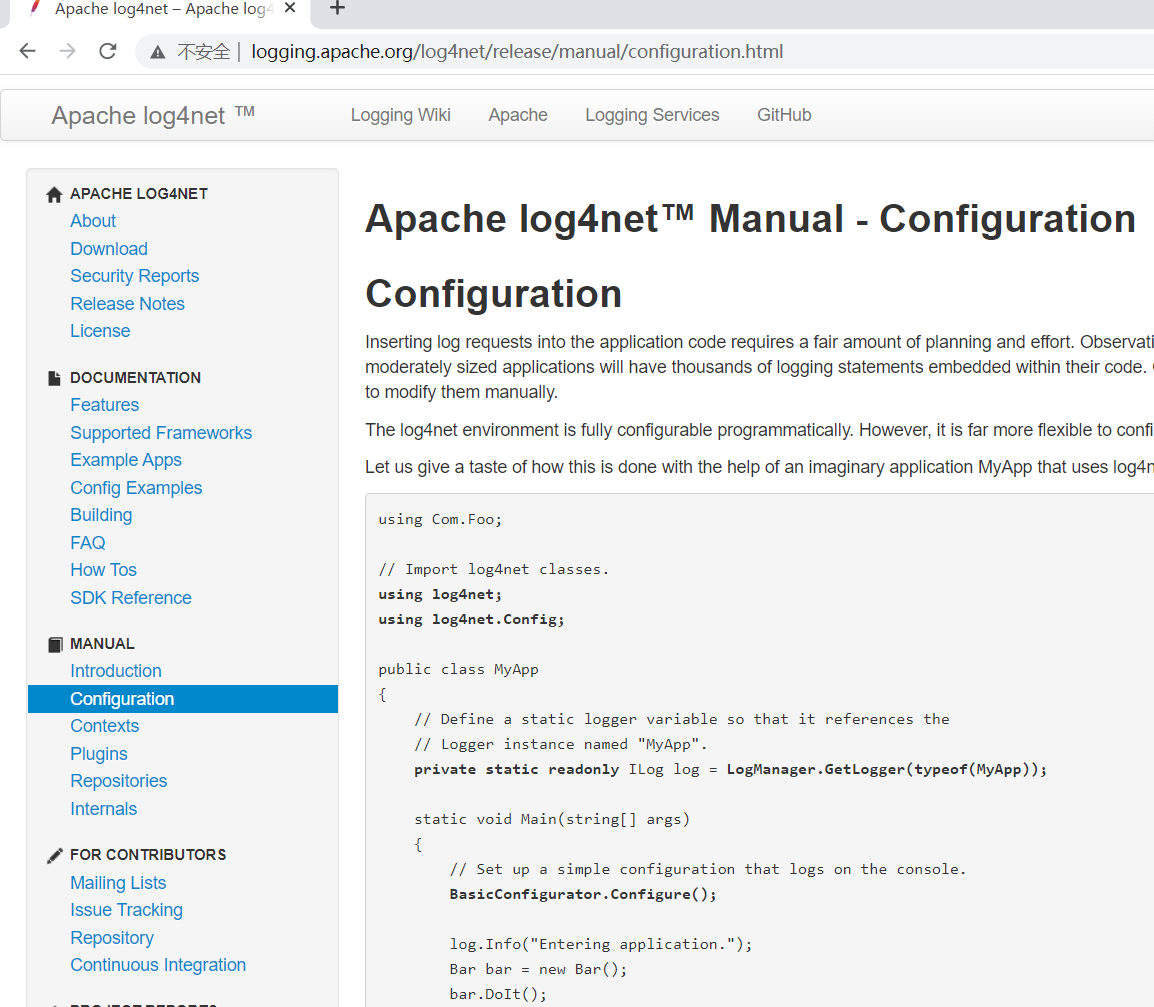Open Issue Tracking in sidebar

click(127, 911)
